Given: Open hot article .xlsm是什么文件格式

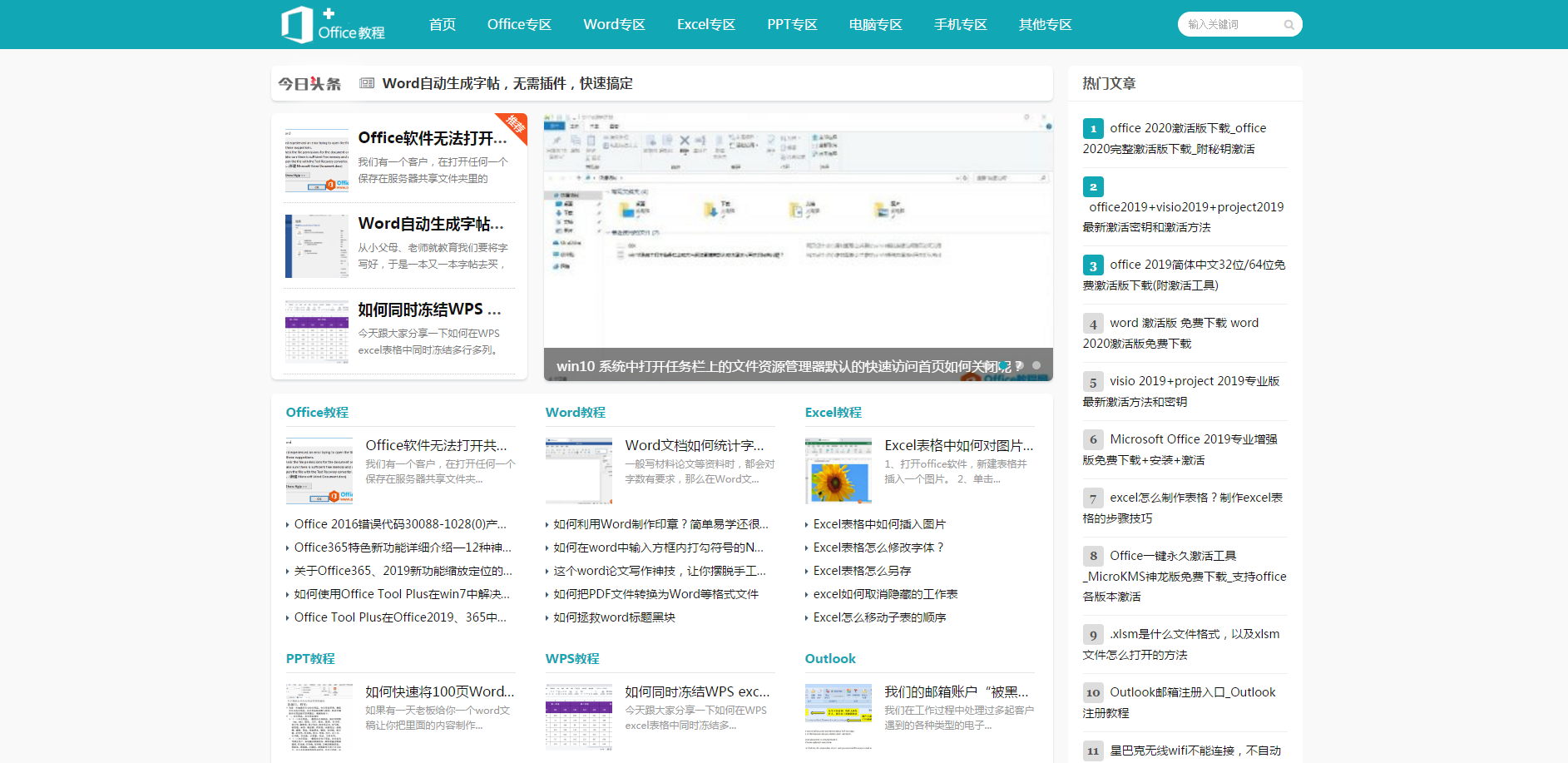Looking at the screenshot, I should click(1181, 644).
